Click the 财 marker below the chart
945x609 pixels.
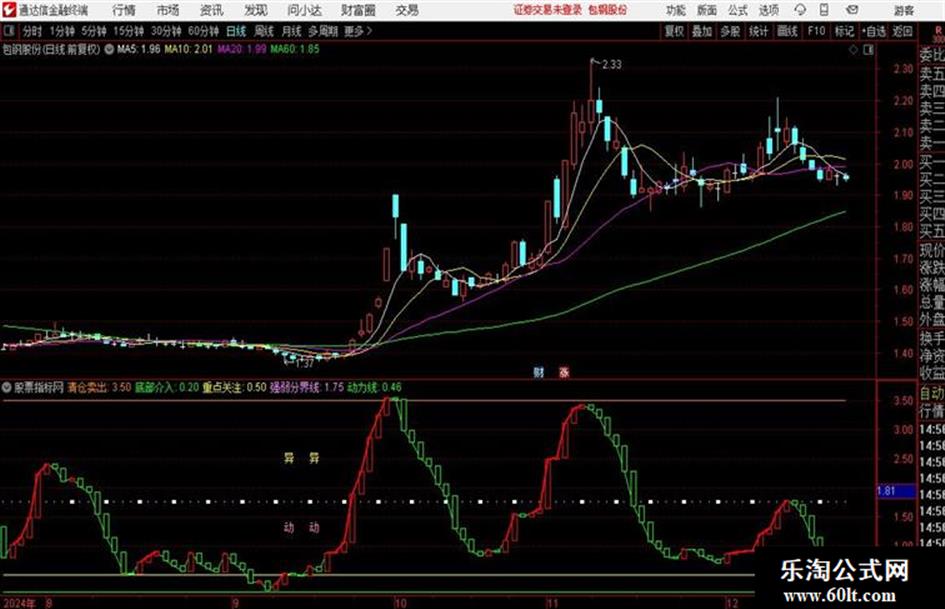pos(539,372)
